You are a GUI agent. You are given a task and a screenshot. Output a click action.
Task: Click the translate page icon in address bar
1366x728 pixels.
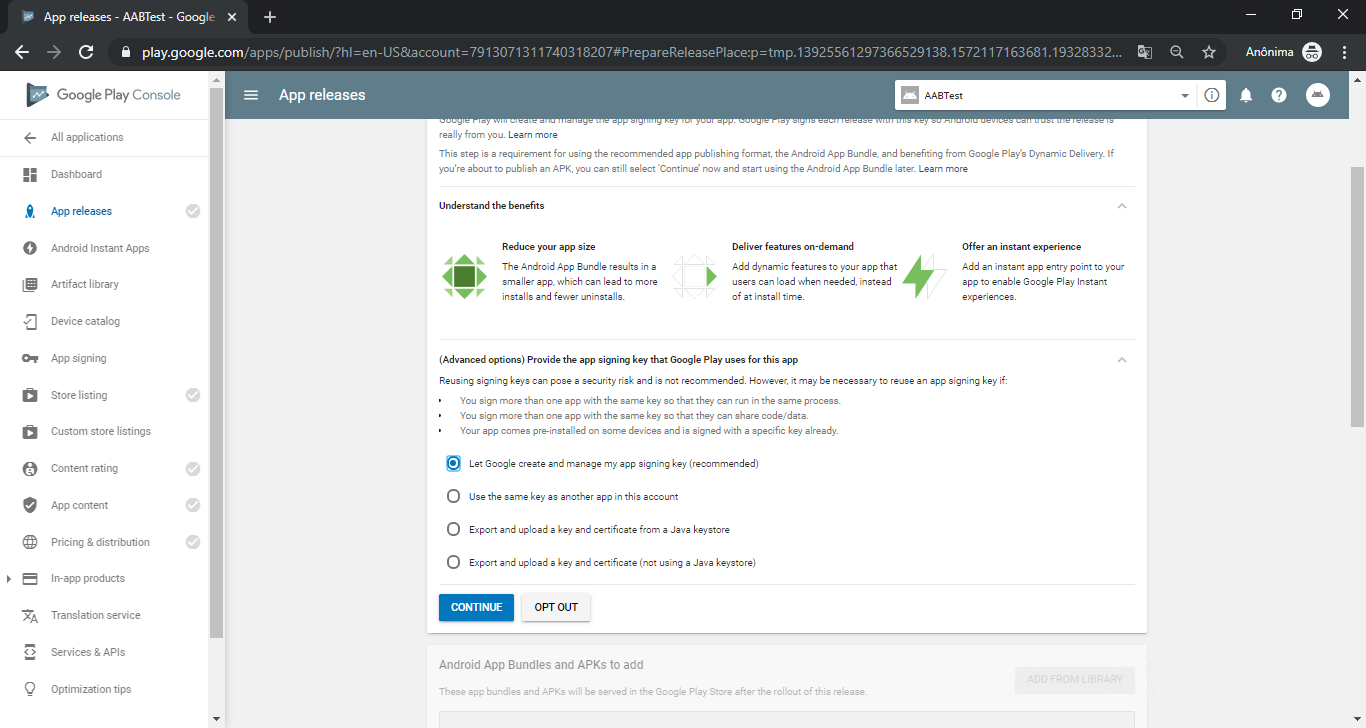coord(1145,52)
